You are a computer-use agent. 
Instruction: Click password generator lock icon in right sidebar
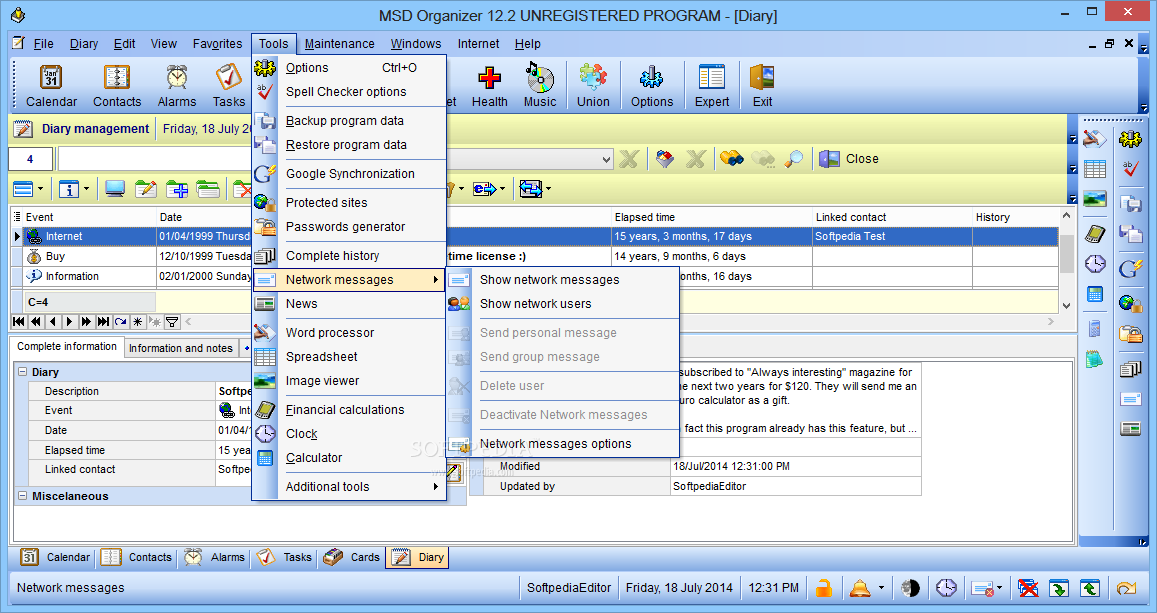(1130, 334)
